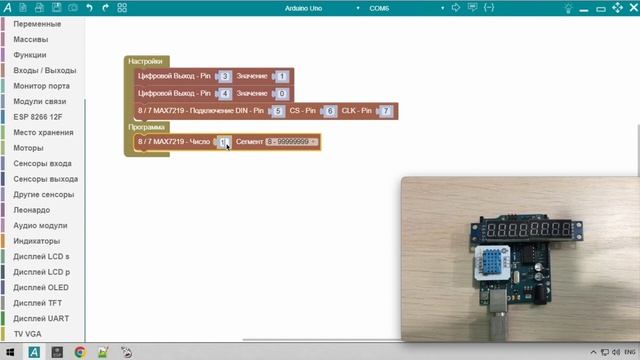Save the project with the floppy disk icon
Screen dimensions: 640x360
point(56,8)
